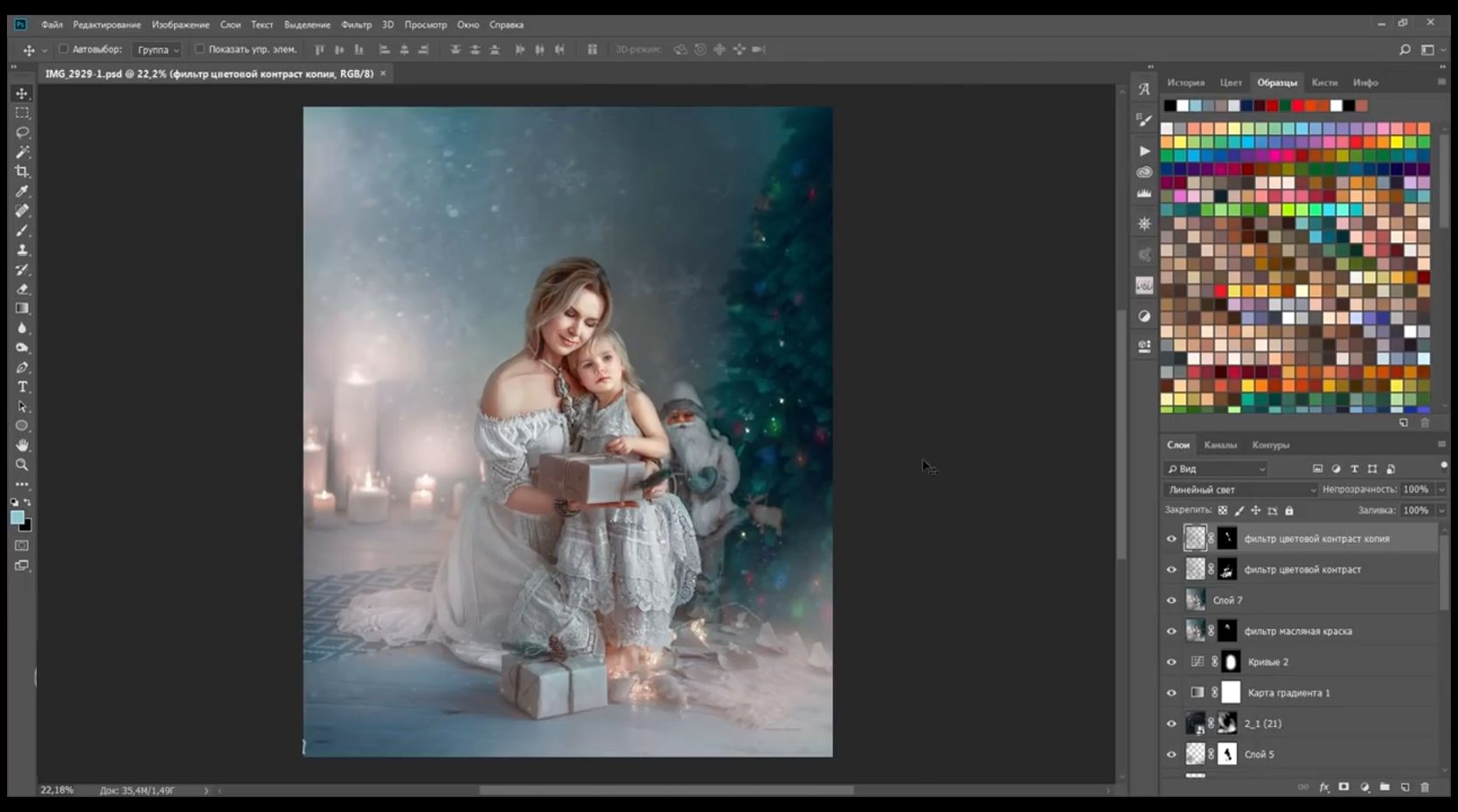1458x812 pixels.
Task: Enable the Автовыбор checkbox
Action: pos(63,49)
